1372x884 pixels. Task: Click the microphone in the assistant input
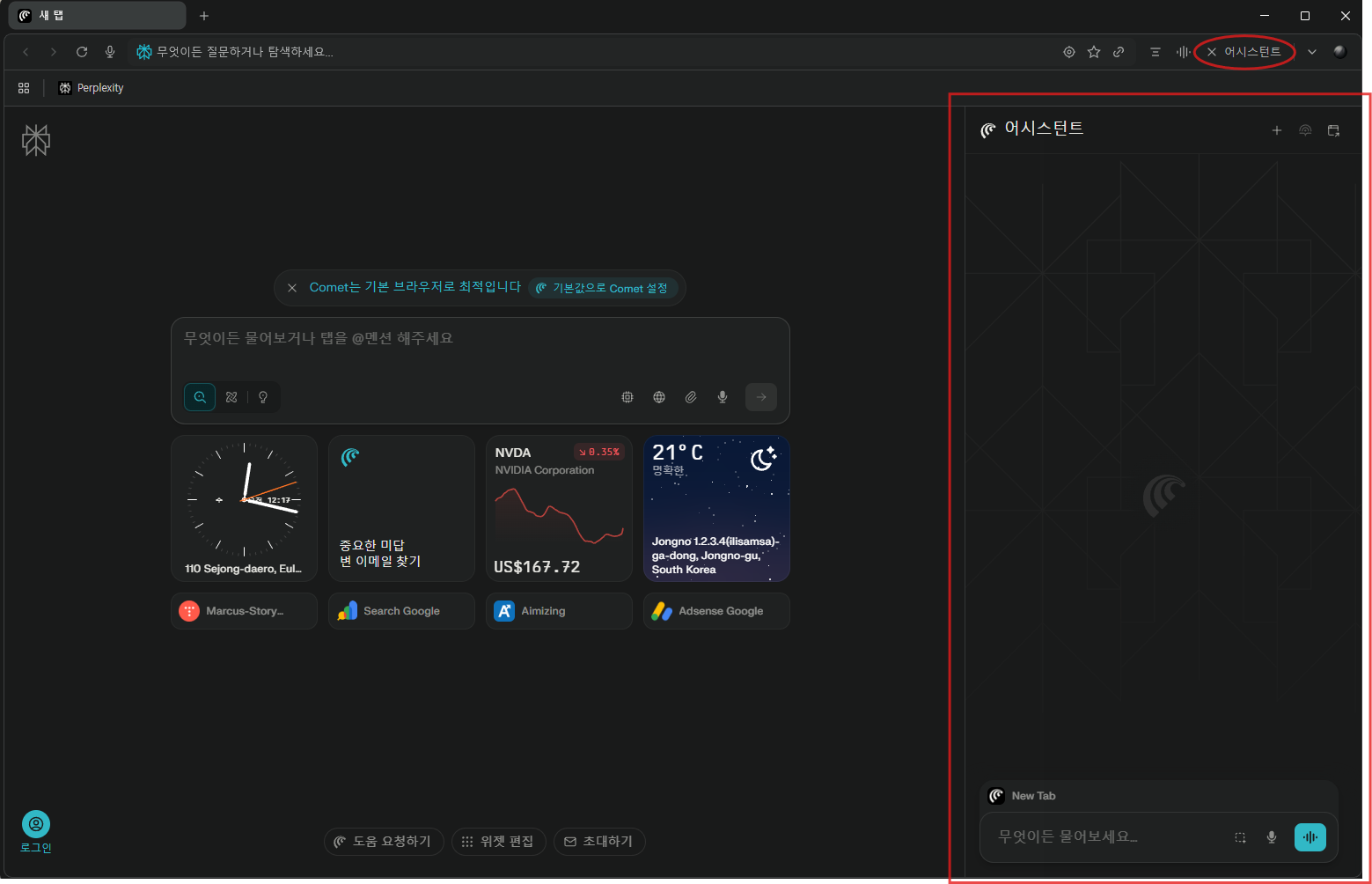[x=1272, y=837]
